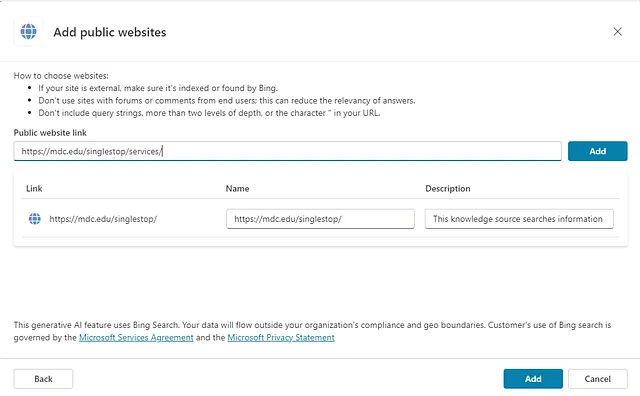
Task: Close the Add public websites dialog
Action: pyautogui.click(x=617, y=31)
